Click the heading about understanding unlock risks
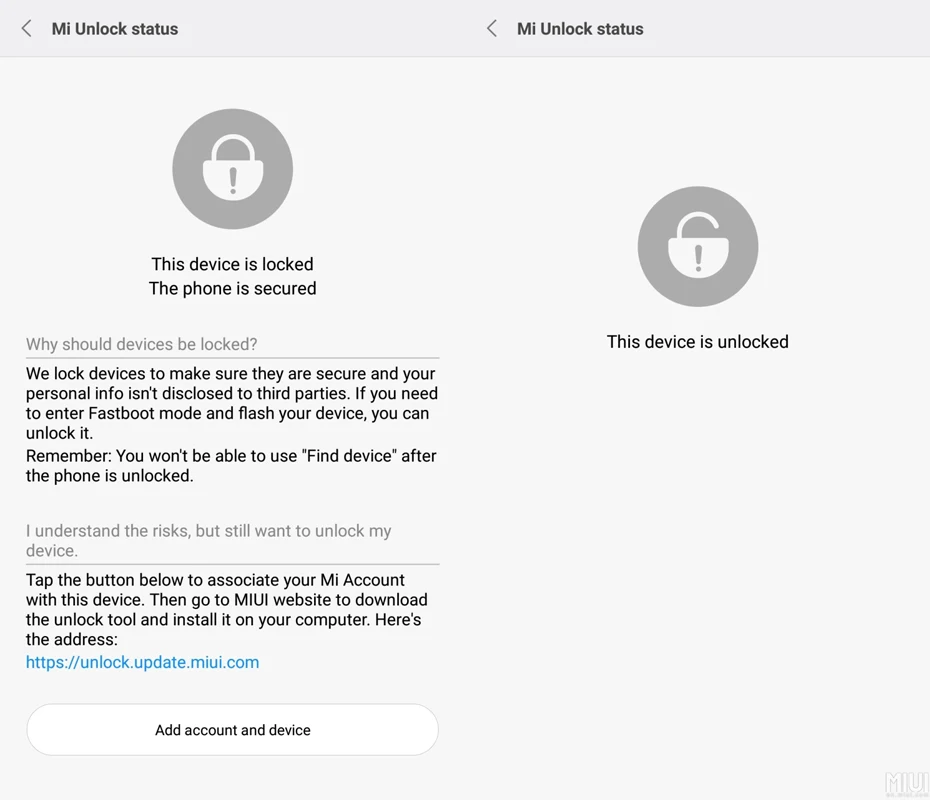Screen dimensions: 930x800 click(x=208, y=540)
